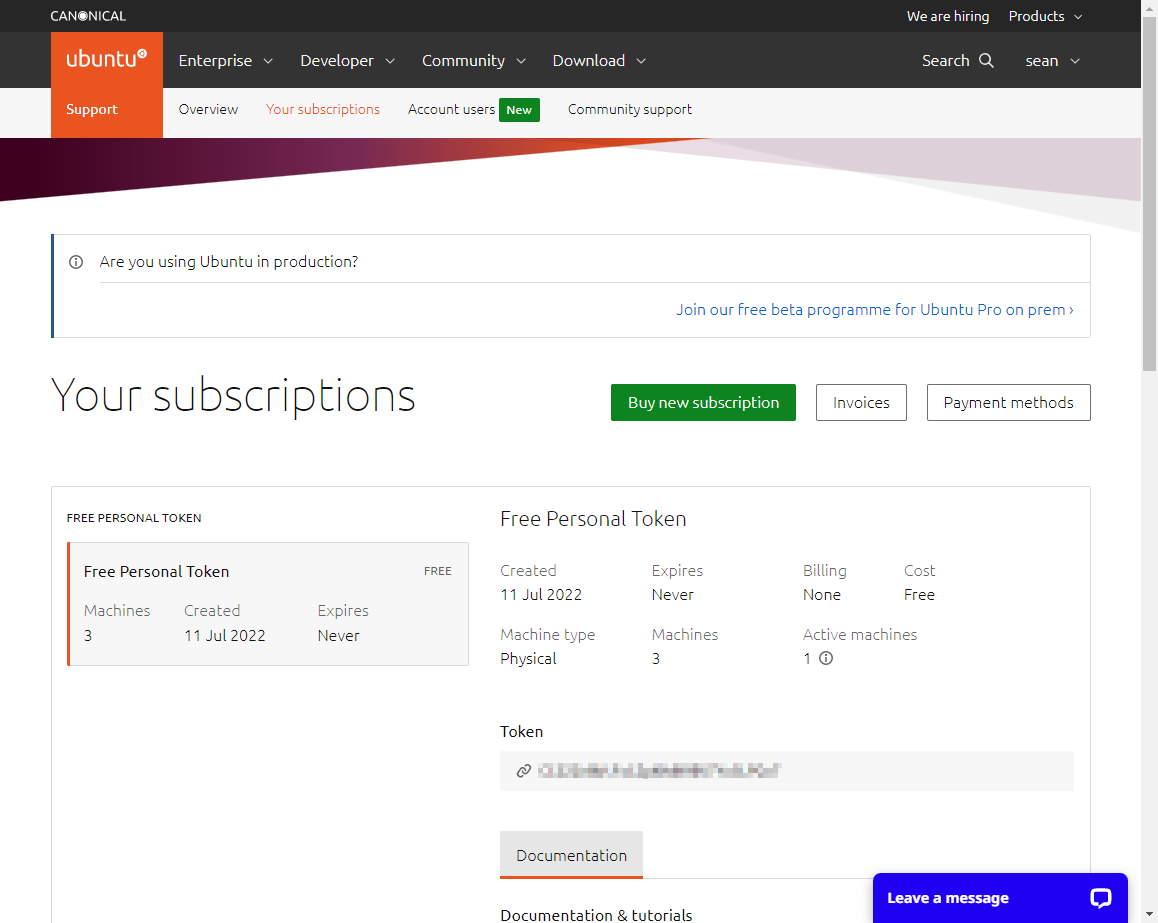Select the Documentation tab
1158x923 pixels.
coord(571,855)
